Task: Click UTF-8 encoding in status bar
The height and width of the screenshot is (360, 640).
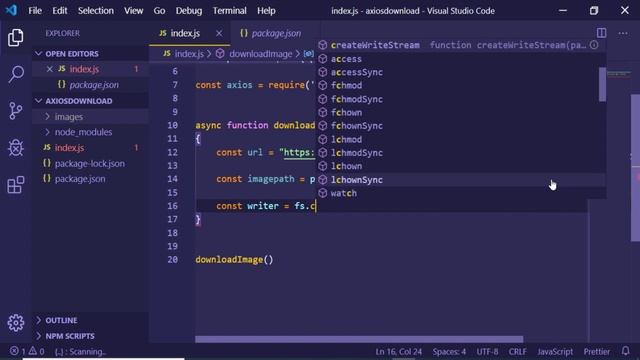Action: click(487, 351)
